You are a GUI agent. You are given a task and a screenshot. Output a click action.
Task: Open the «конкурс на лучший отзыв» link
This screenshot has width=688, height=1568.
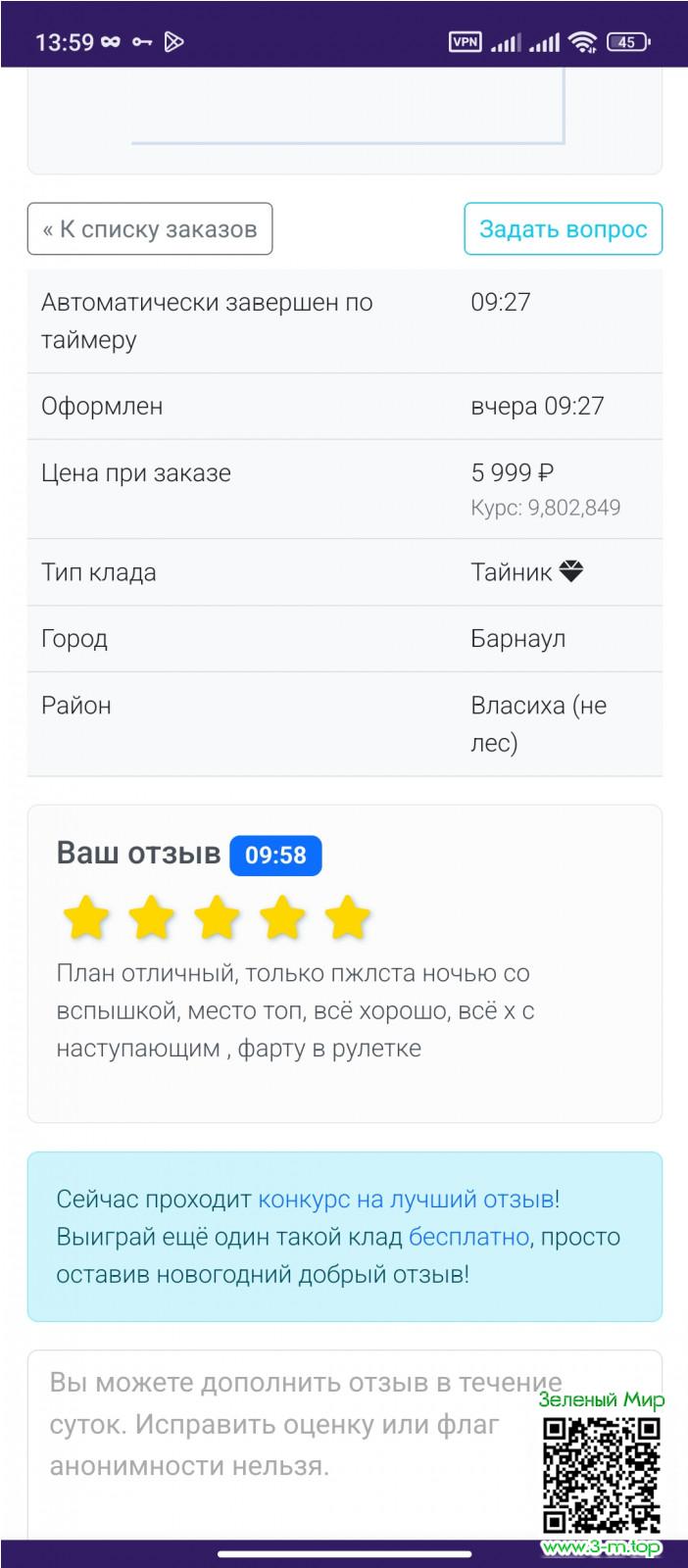click(406, 1199)
